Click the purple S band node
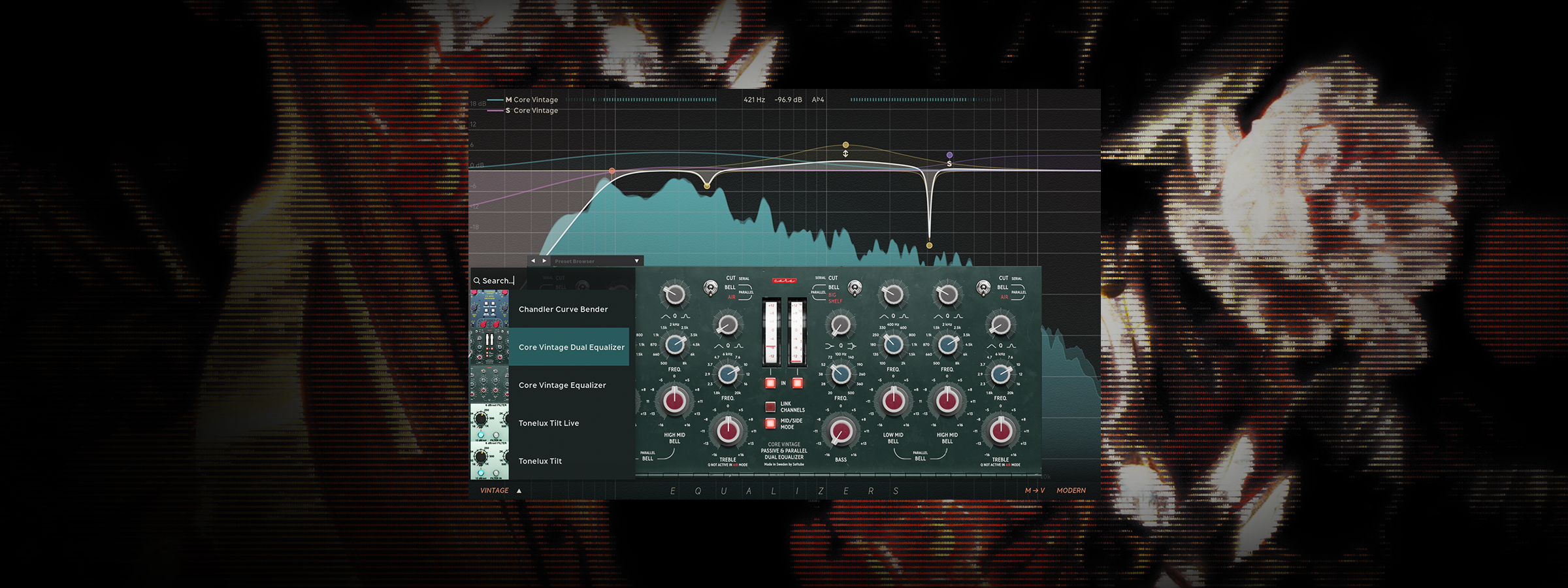This screenshot has width=1568, height=588. pyautogui.click(x=949, y=155)
